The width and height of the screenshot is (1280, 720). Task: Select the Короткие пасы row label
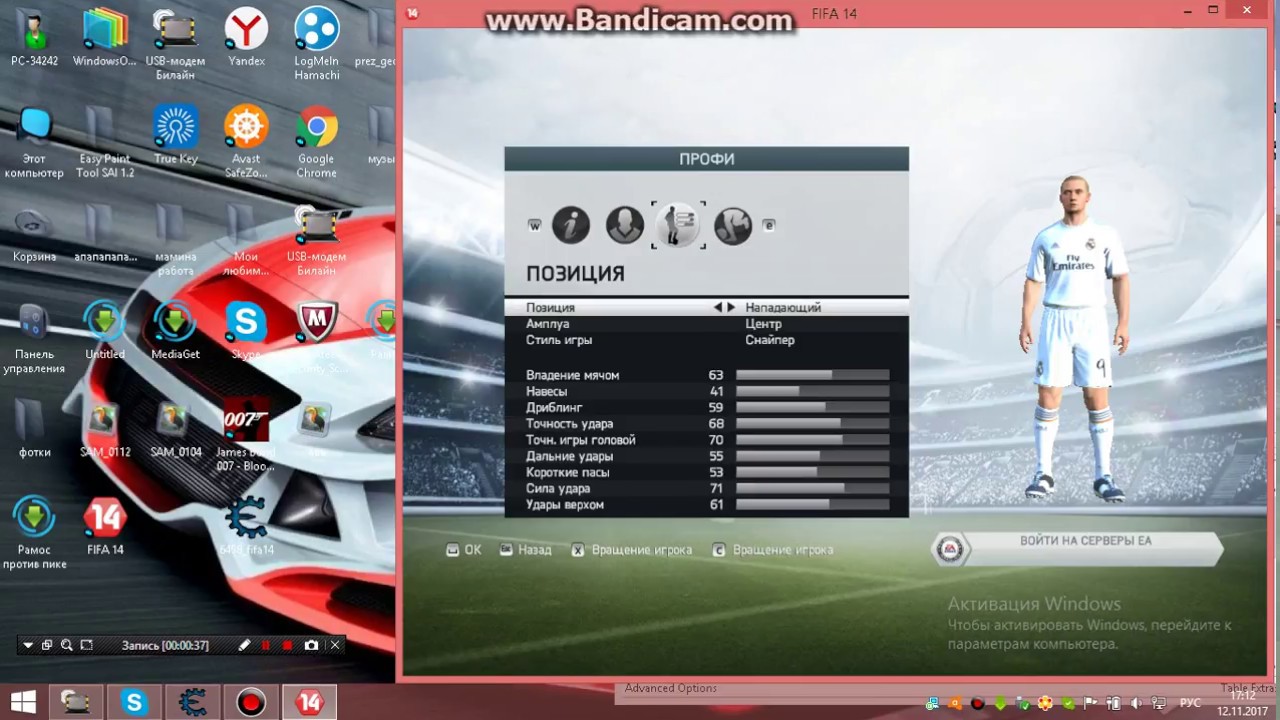pyautogui.click(x=568, y=472)
